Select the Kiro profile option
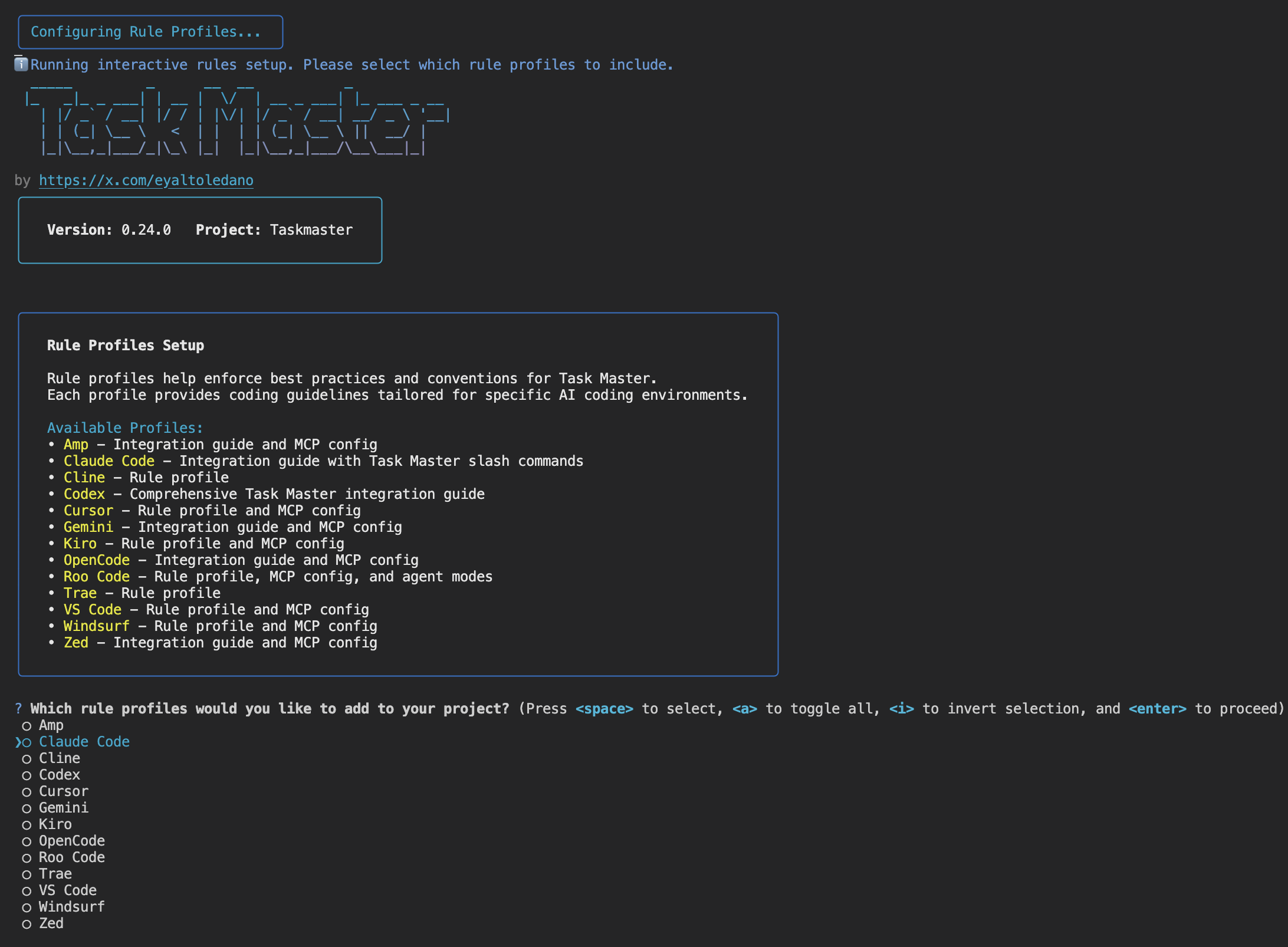This screenshot has height=947, width=1288. point(27,825)
